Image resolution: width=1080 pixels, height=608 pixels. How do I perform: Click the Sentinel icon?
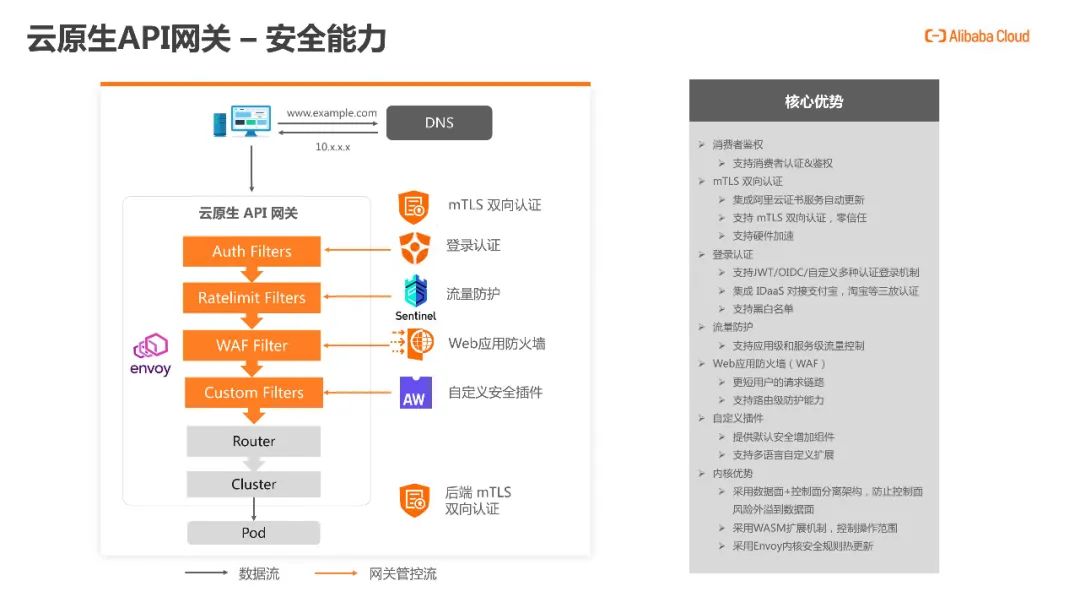click(415, 297)
